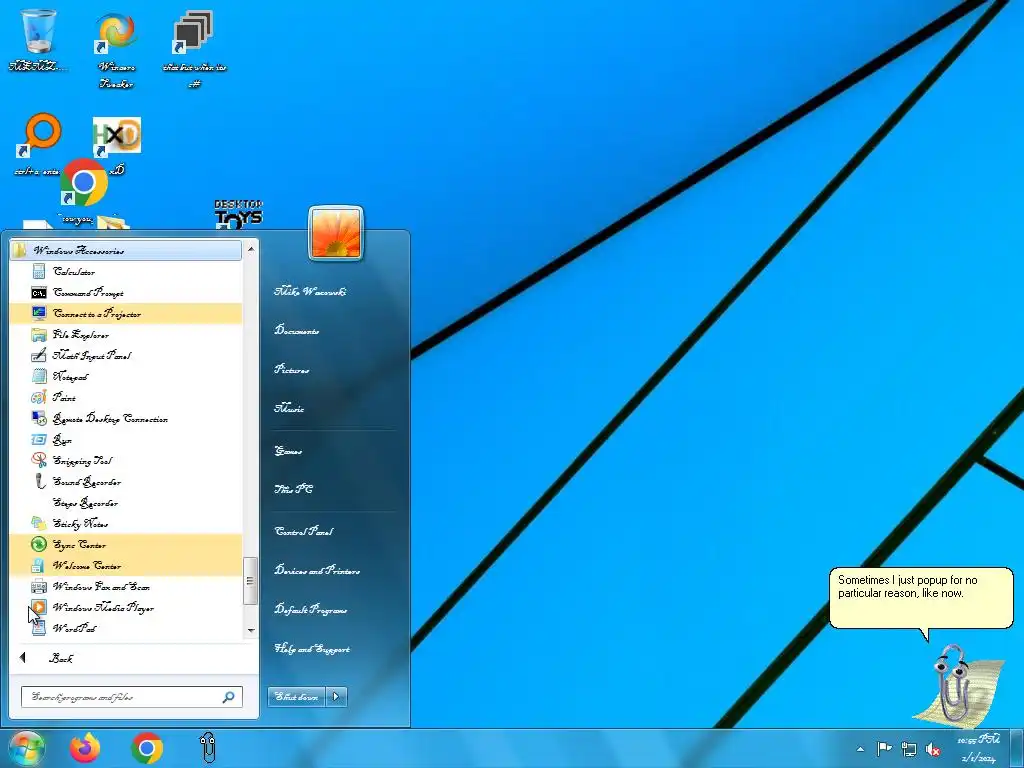Launch Sticky Notes
The height and width of the screenshot is (768, 1024).
tap(126, 523)
